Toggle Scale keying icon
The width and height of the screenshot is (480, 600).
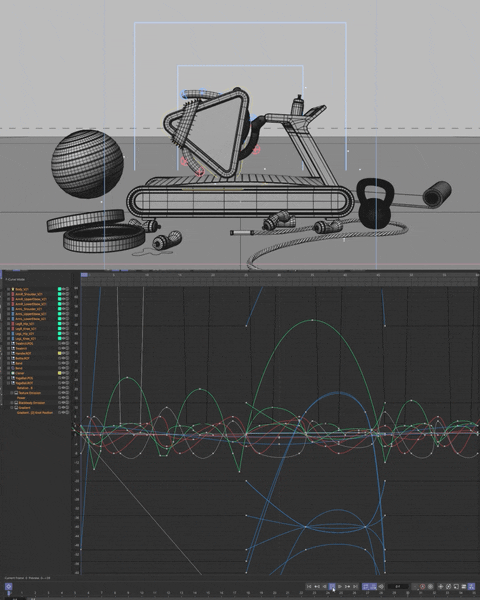[x=456, y=586]
